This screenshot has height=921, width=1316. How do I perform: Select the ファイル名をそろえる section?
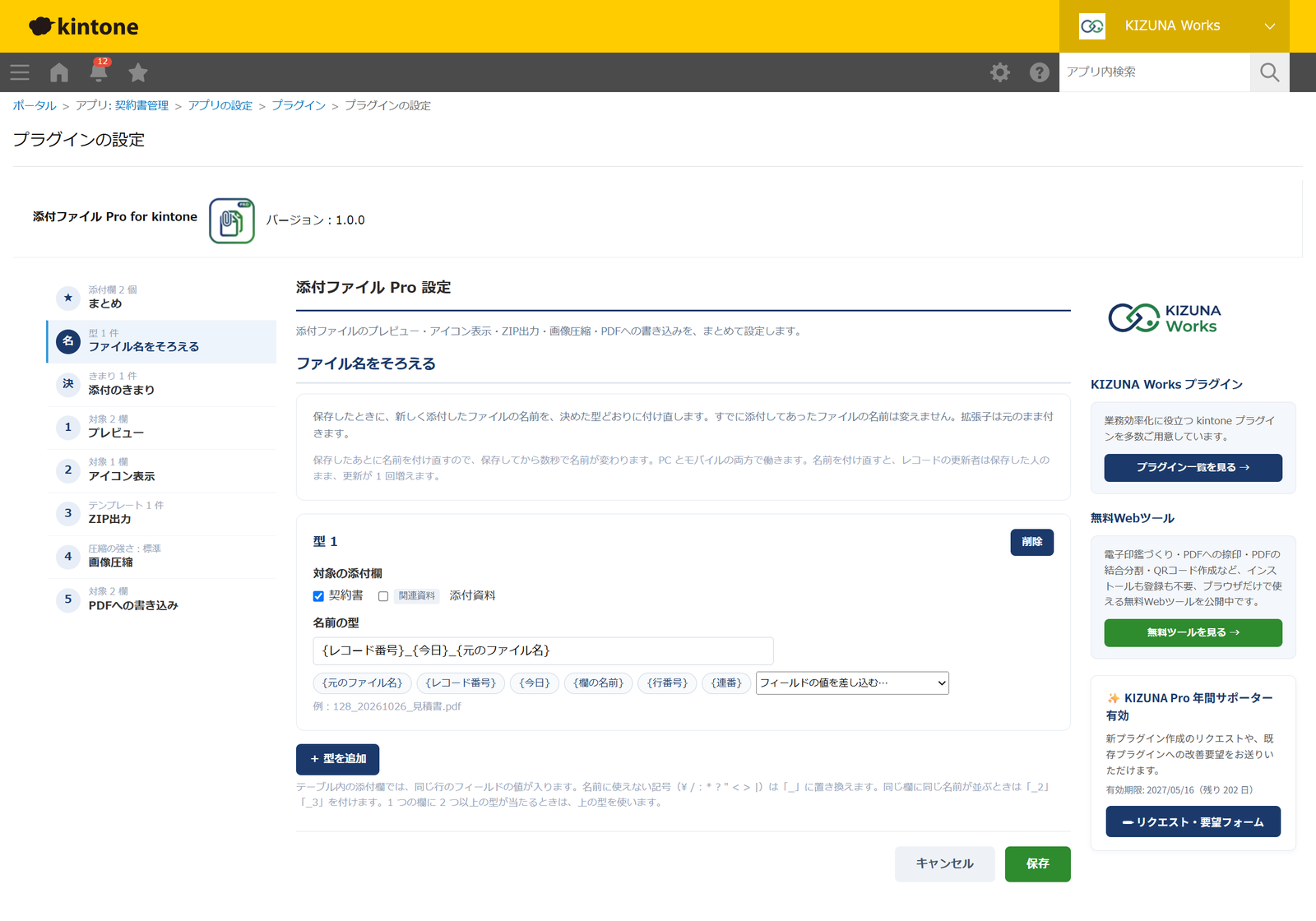pyautogui.click(x=161, y=341)
